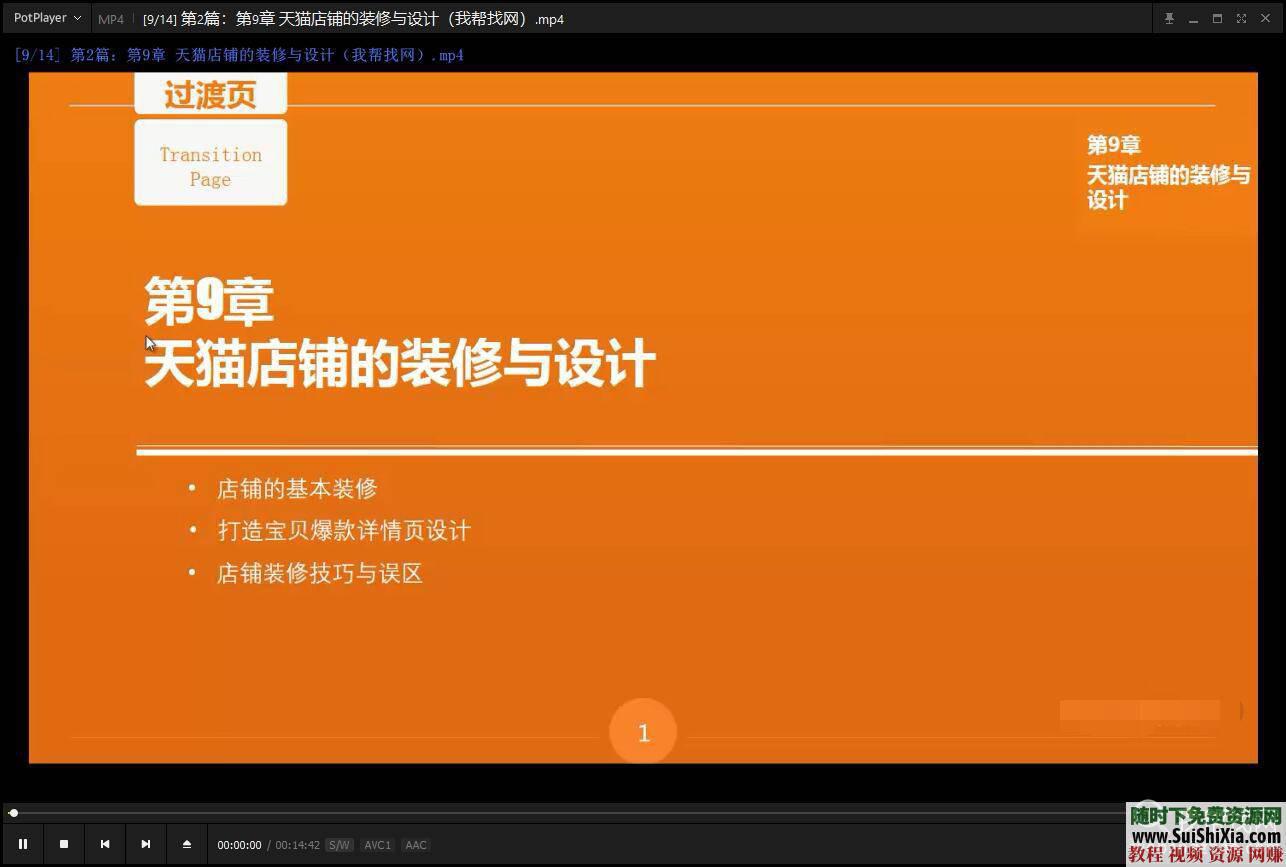Skip to the next playlist file
This screenshot has width=1286, height=867.
coord(146,844)
